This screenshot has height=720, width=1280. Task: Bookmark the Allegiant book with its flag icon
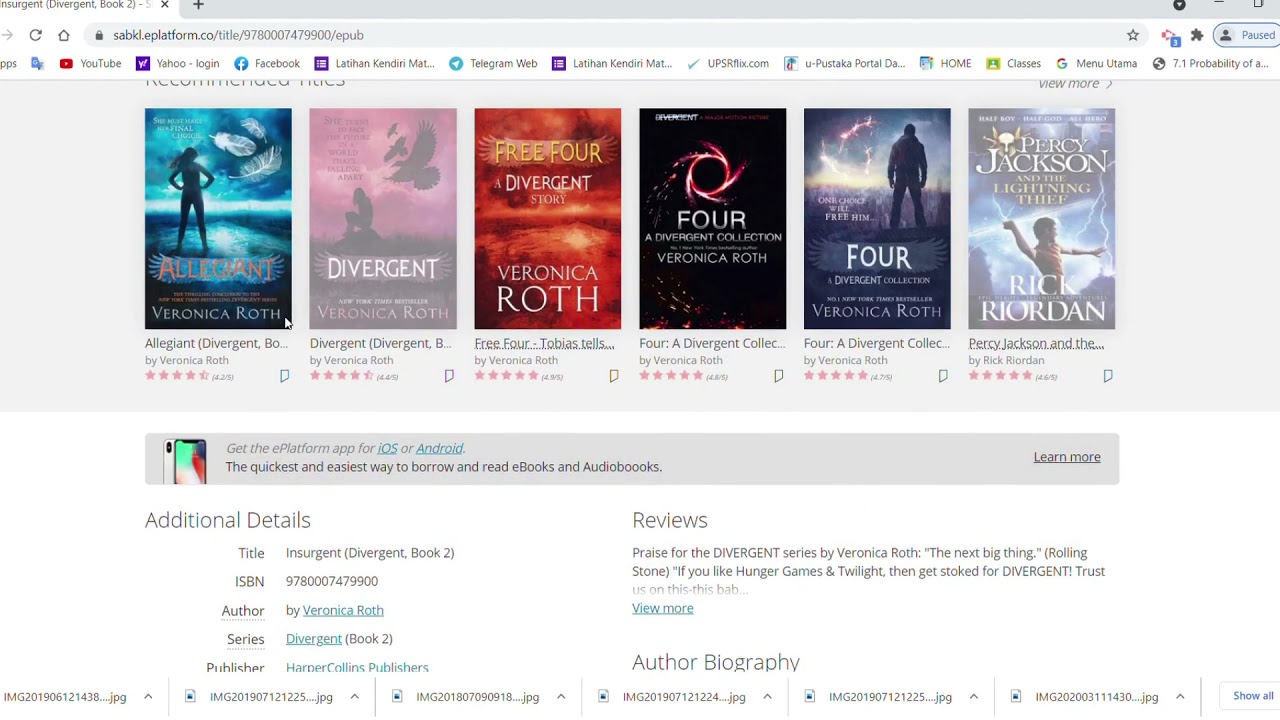point(284,376)
